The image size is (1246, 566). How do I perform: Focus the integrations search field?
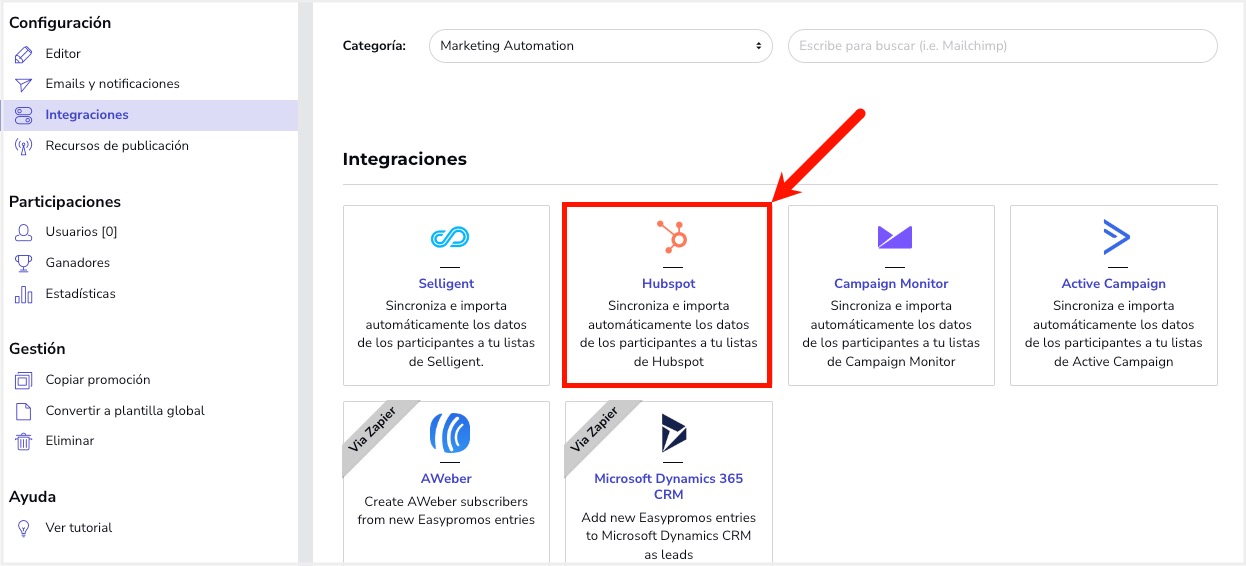coord(1003,46)
